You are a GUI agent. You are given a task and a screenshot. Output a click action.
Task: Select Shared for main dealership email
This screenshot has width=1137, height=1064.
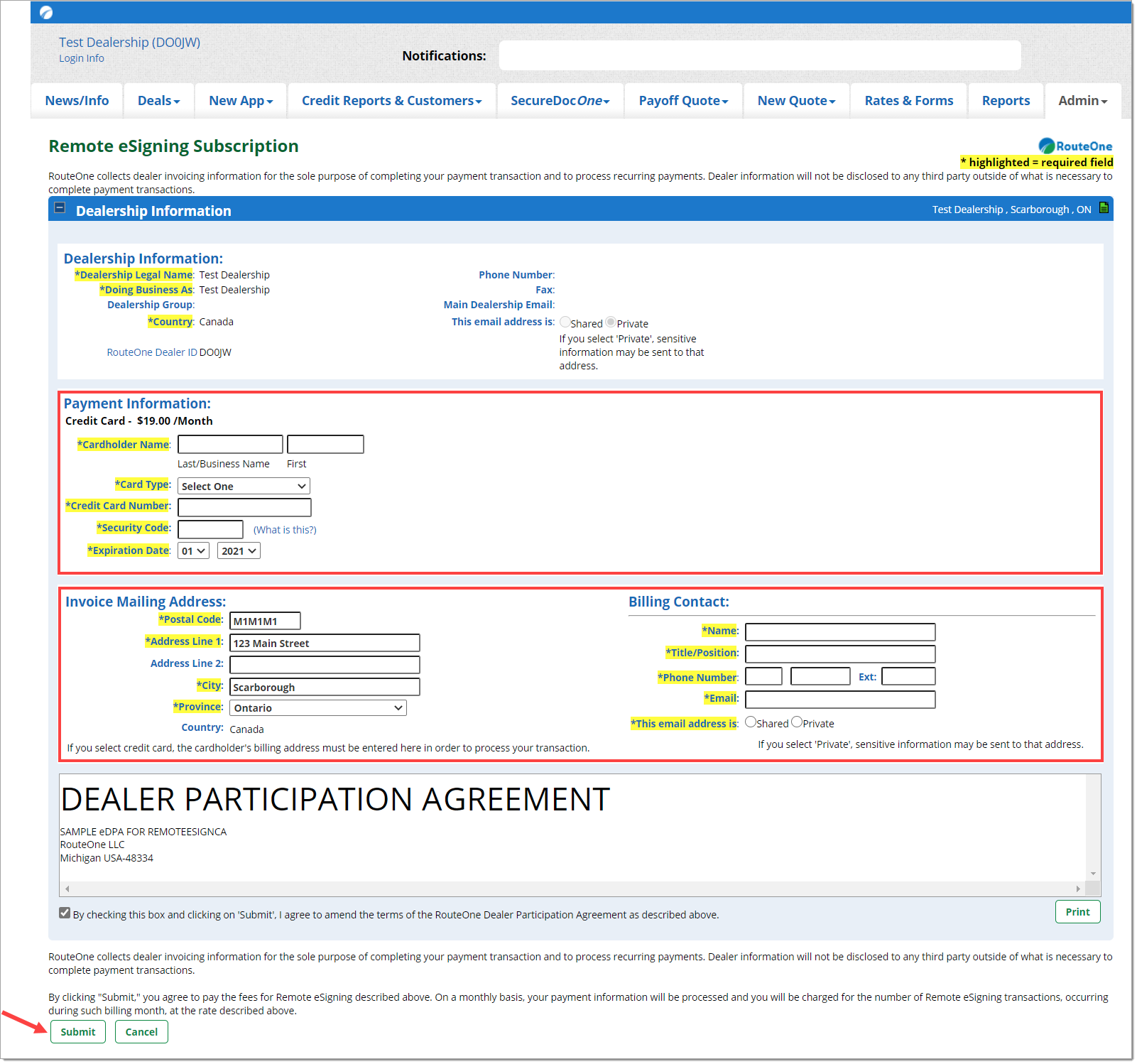click(565, 322)
